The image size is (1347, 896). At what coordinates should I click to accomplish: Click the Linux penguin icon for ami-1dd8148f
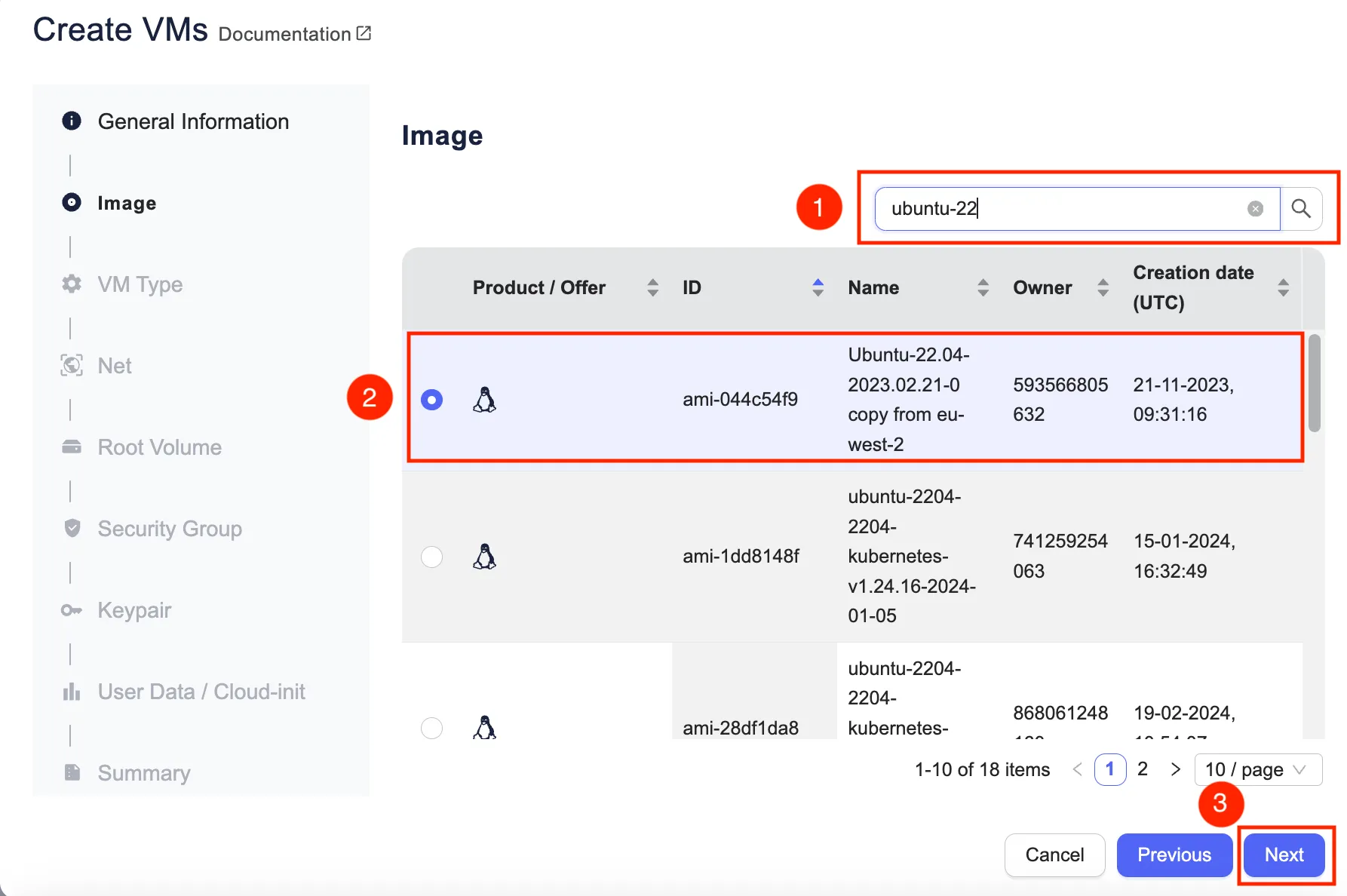(484, 557)
